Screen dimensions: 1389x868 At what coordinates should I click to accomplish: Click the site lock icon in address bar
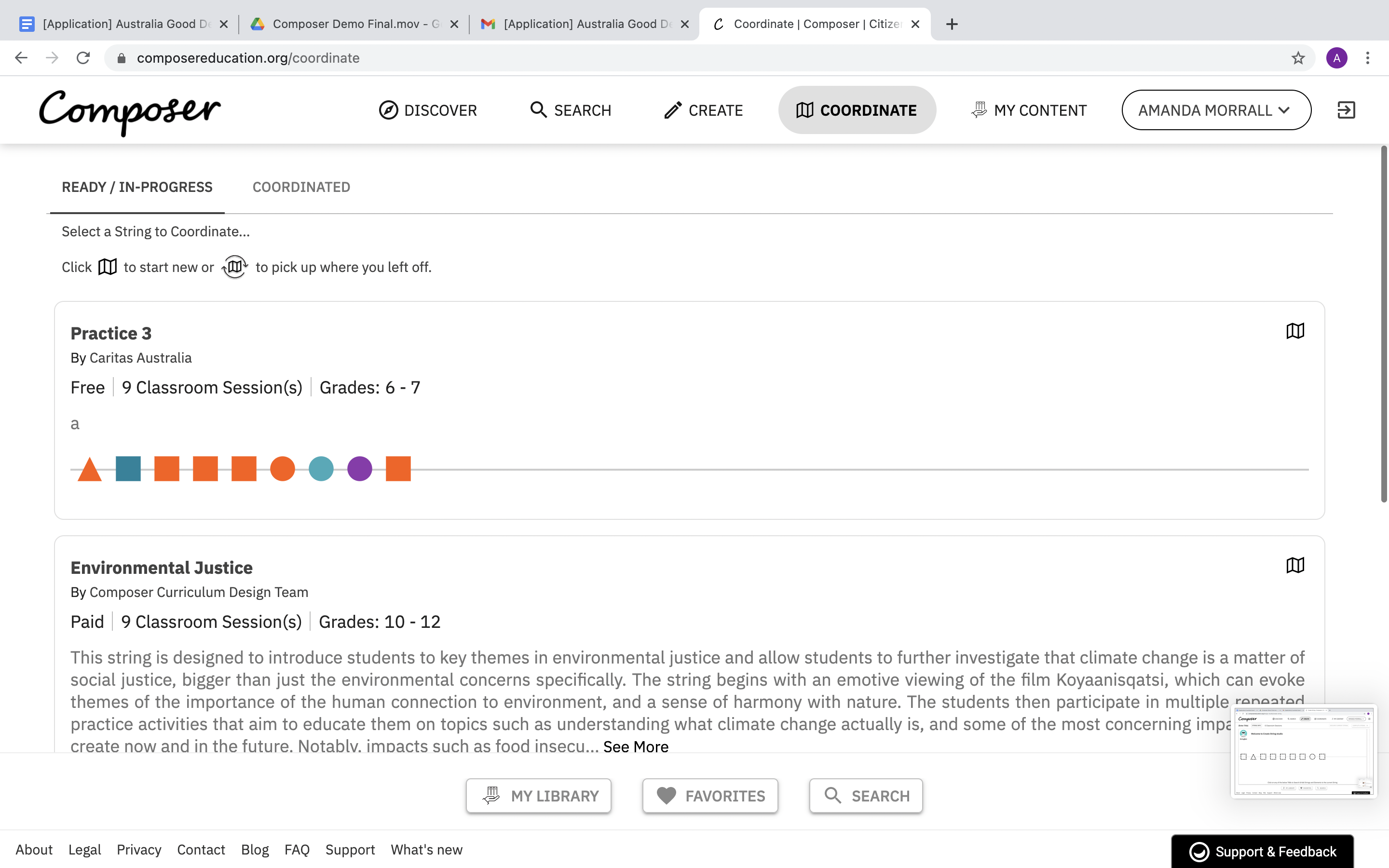pos(121,58)
